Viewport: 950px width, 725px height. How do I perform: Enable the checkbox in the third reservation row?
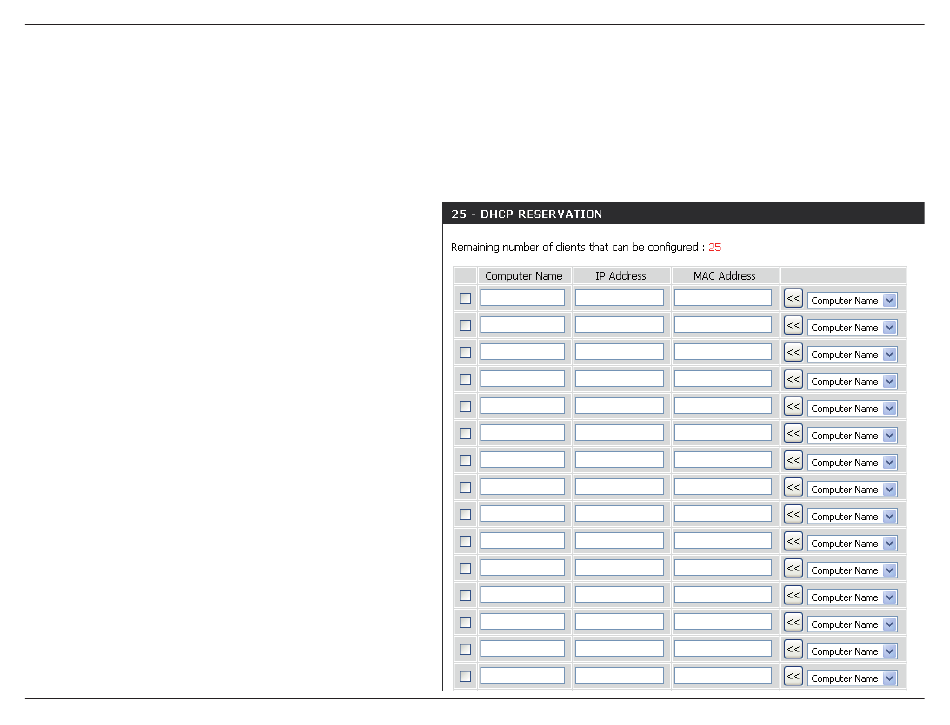[465, 353]
